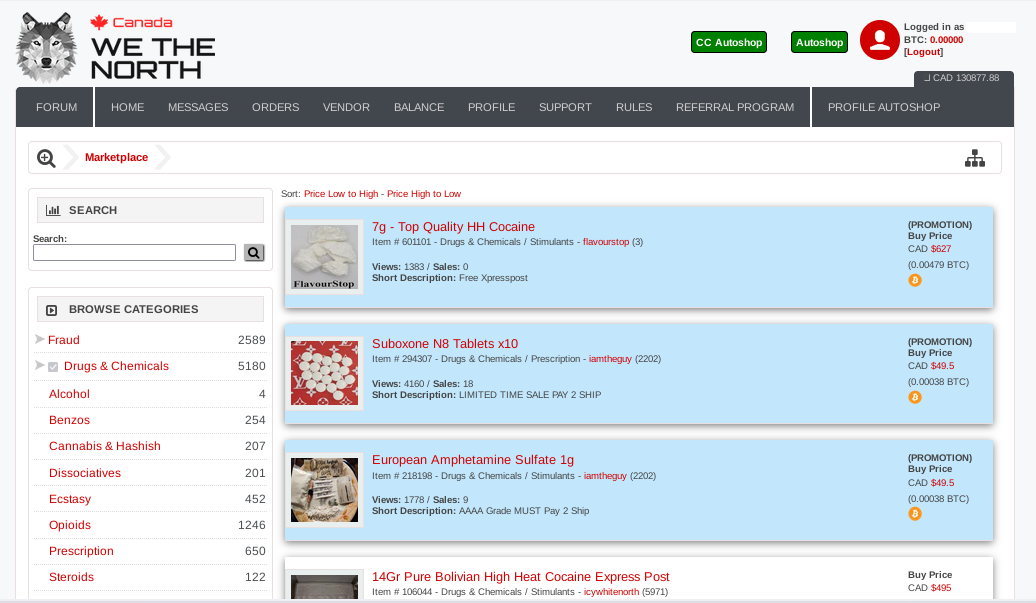This screenshot has width=1036, height=603.
Task: Expand the Fraud category arrow
Action: point(40,339)
